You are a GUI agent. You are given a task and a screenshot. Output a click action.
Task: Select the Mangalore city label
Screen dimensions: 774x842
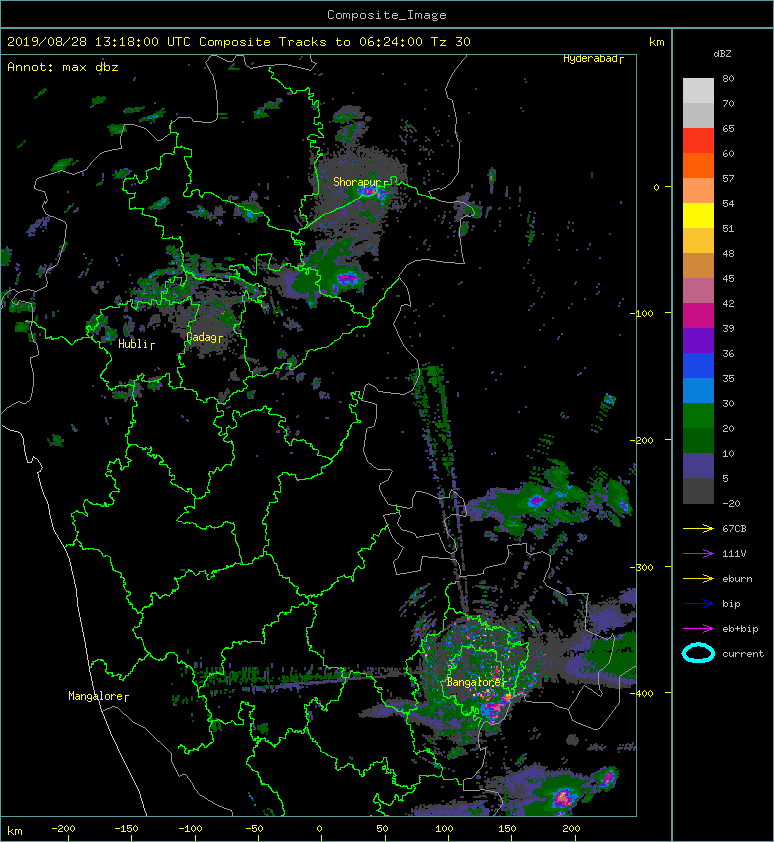[x=96, y=696]
